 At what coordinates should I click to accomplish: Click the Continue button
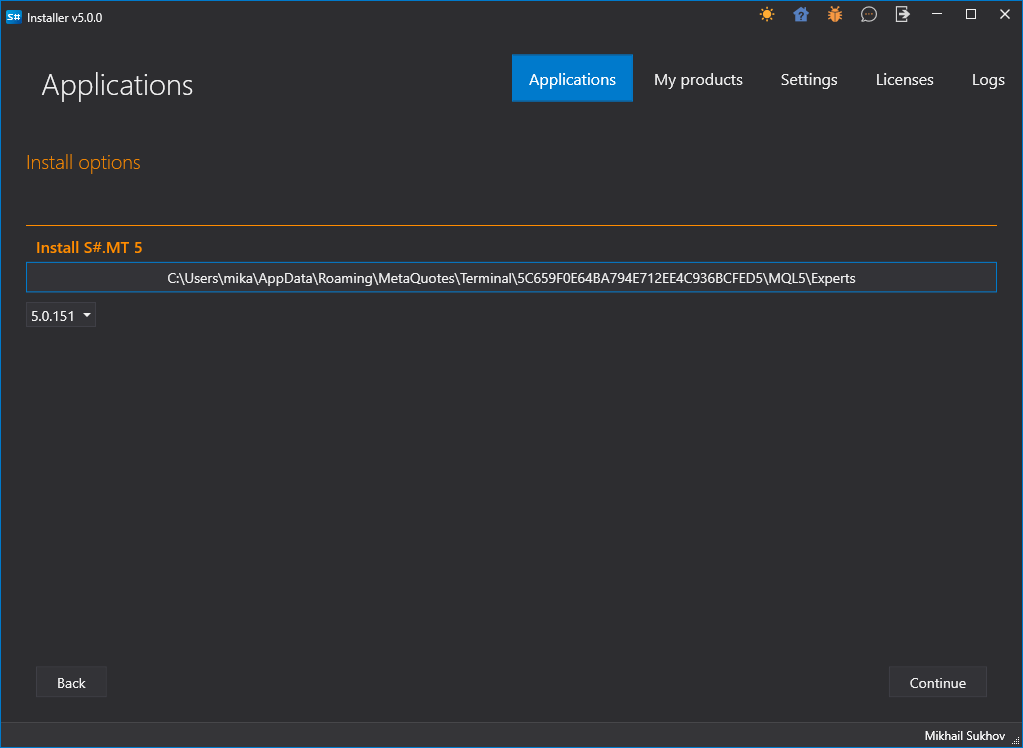tap(938, 682)
